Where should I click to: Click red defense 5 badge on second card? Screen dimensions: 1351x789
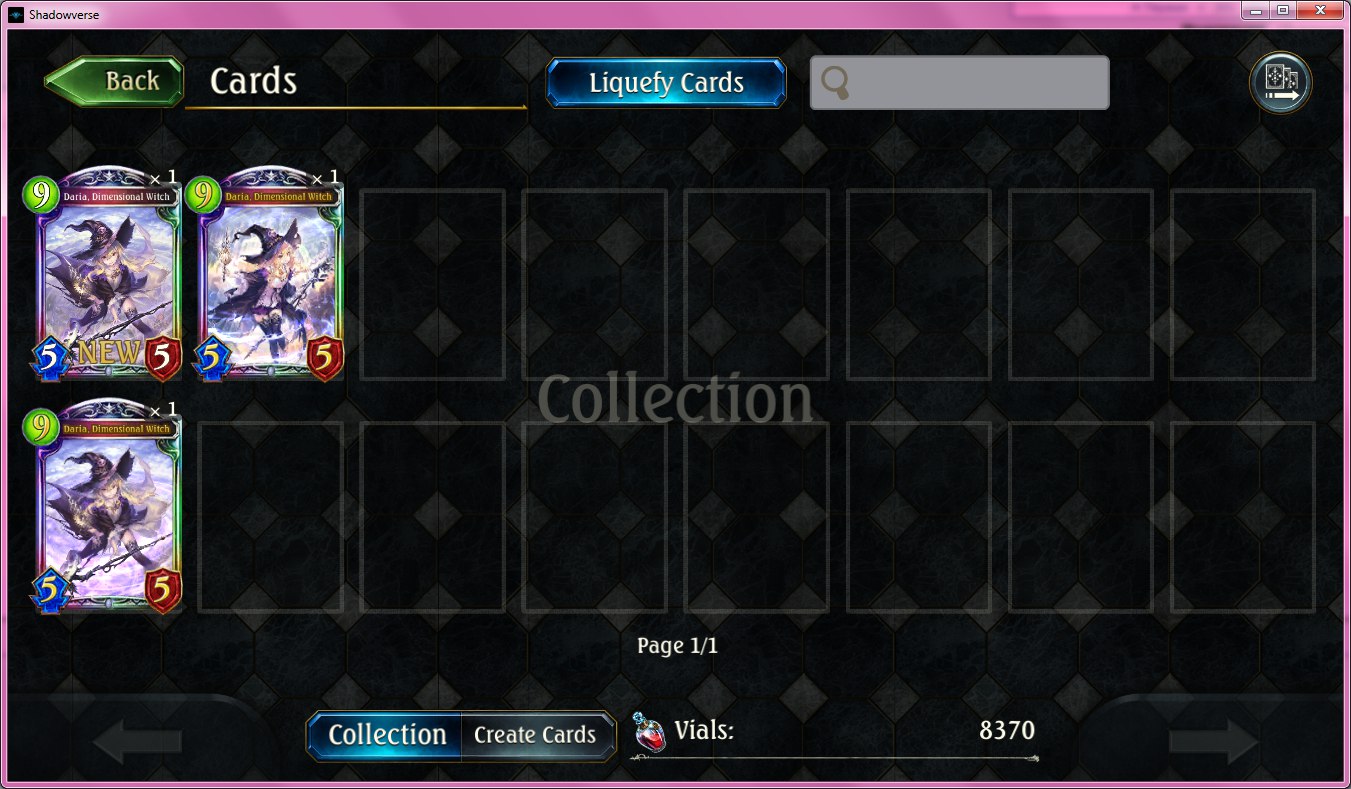(x=324, y=359)
